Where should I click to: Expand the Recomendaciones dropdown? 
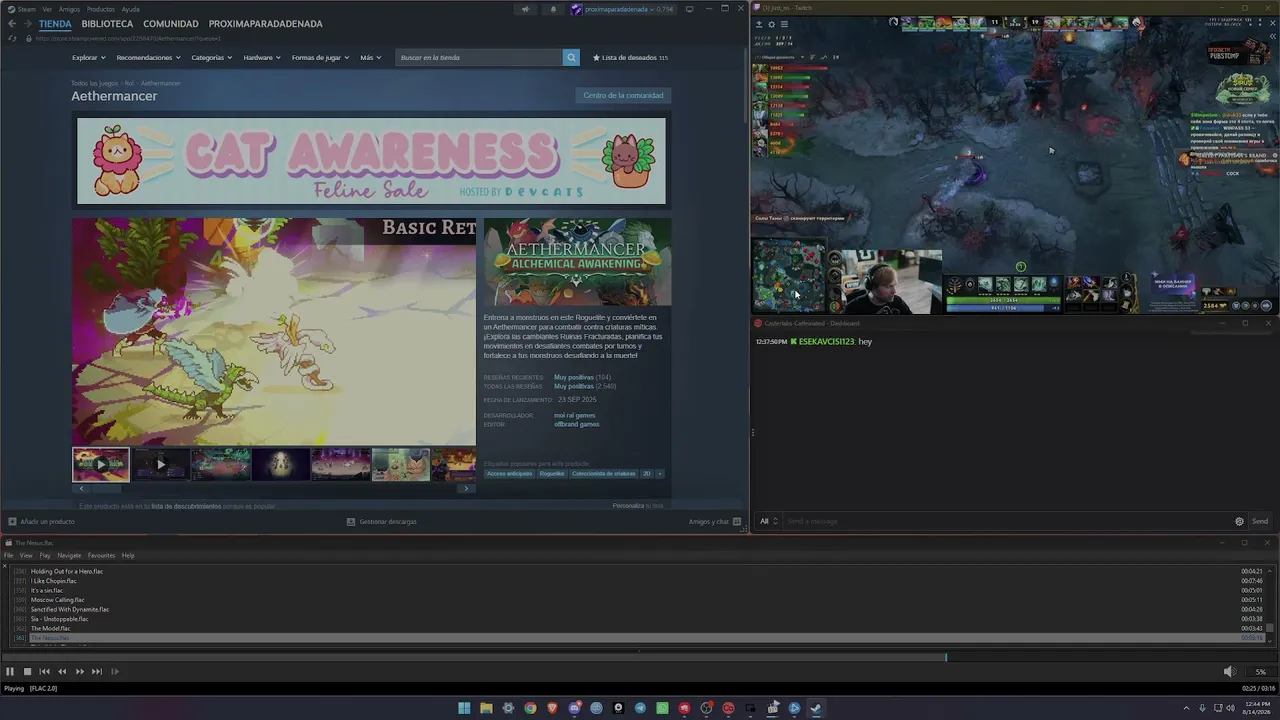[x=148, y=57]
